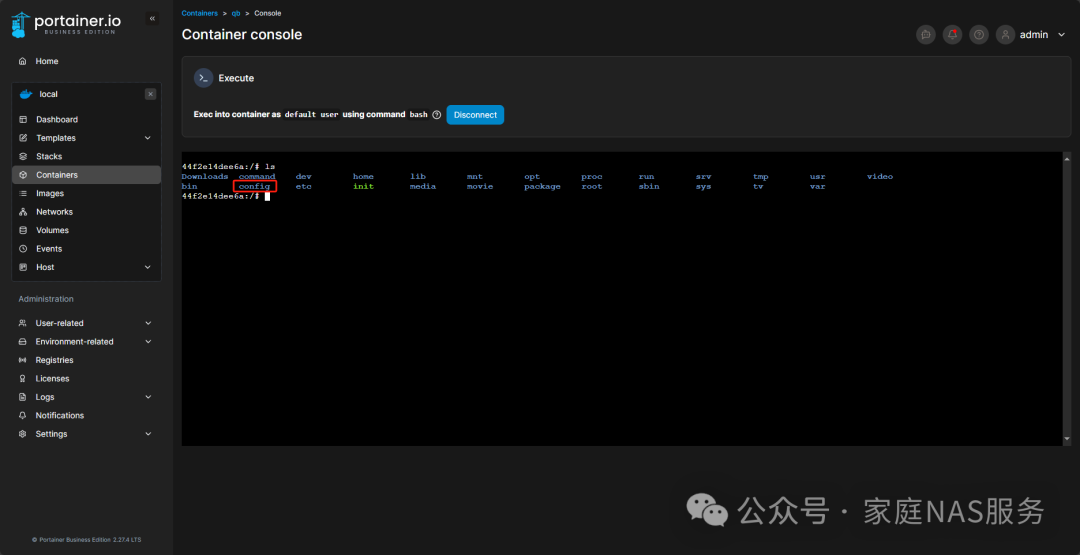Open the help question-mark icon in header
The image size is (1080, 555).
coord(979,34)
